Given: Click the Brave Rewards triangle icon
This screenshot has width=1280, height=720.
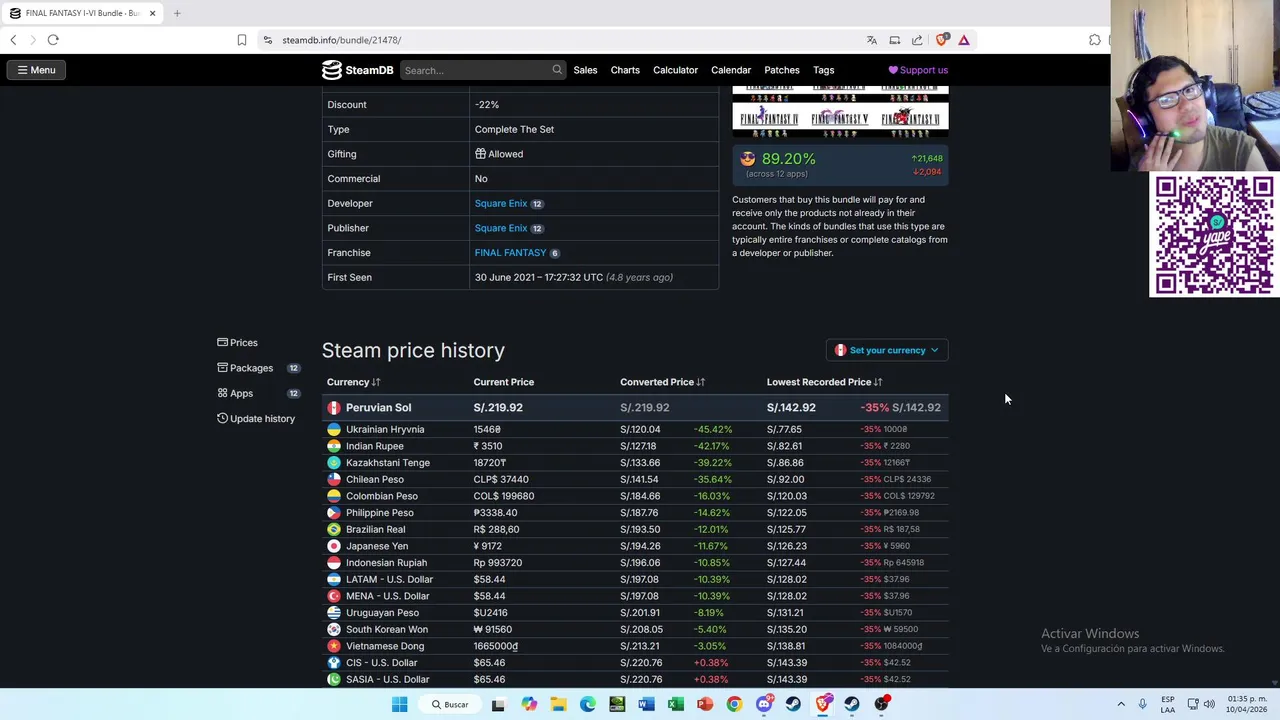Looking at the screenshot, I should click(964, 40).
